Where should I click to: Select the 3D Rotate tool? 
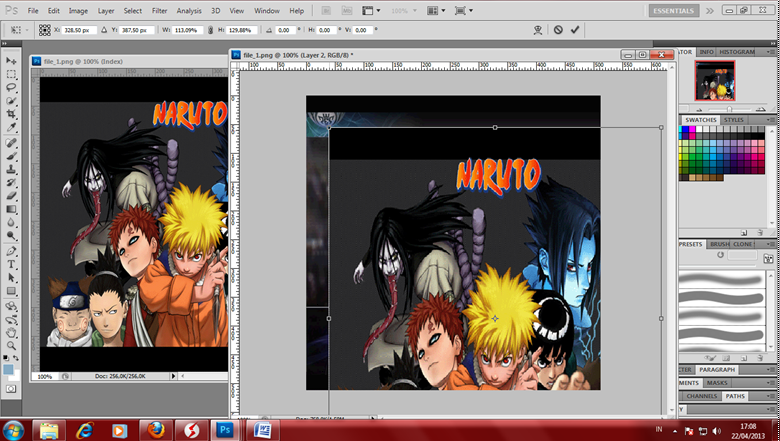pos(11,306)
